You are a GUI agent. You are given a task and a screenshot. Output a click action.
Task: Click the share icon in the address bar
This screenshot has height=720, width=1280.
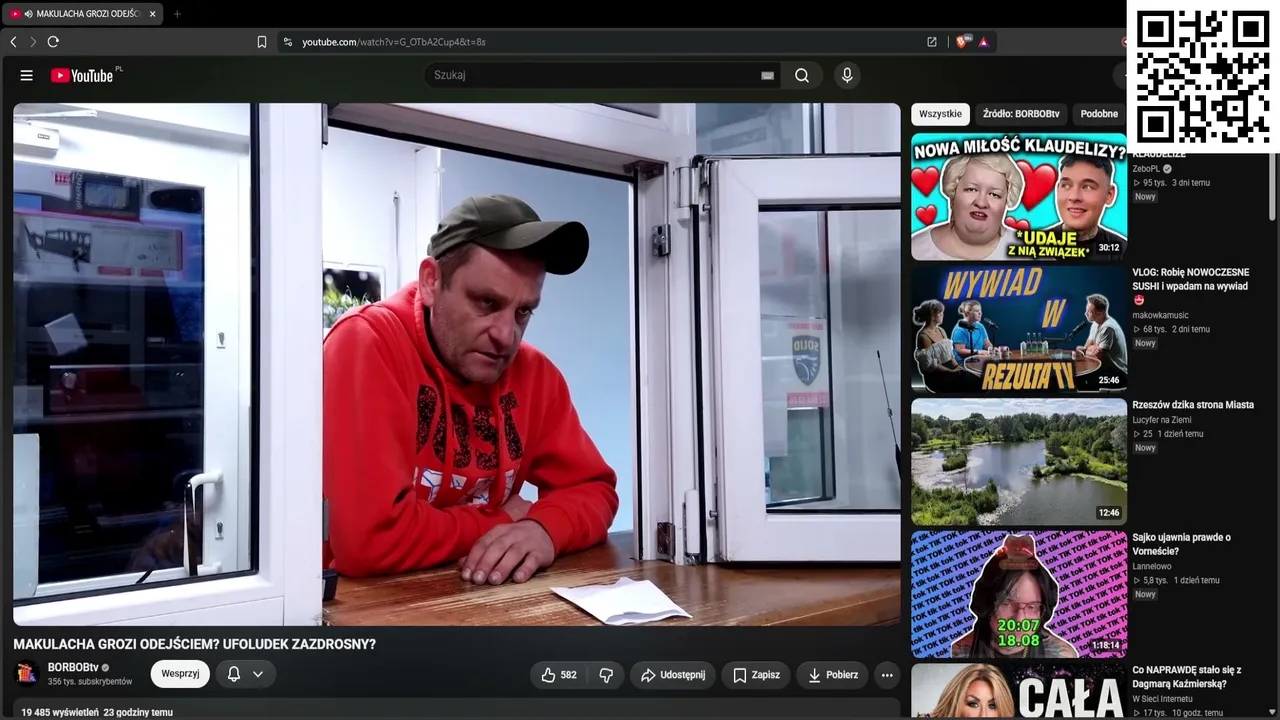pyautogui.click(x=932, y=42)
